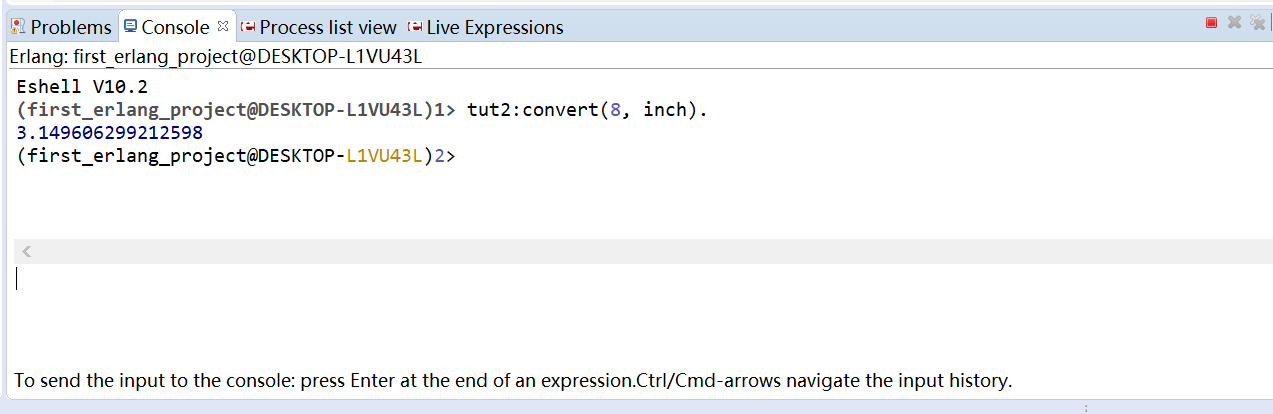Viewport: 1273px width, 414px height.
Task: Terminate the Erlang console with red stop button
Action: tap(1212, 22)
